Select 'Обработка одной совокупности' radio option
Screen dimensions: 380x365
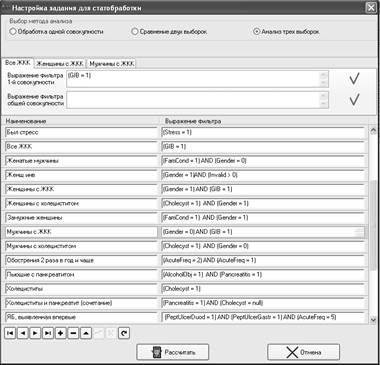57,32
